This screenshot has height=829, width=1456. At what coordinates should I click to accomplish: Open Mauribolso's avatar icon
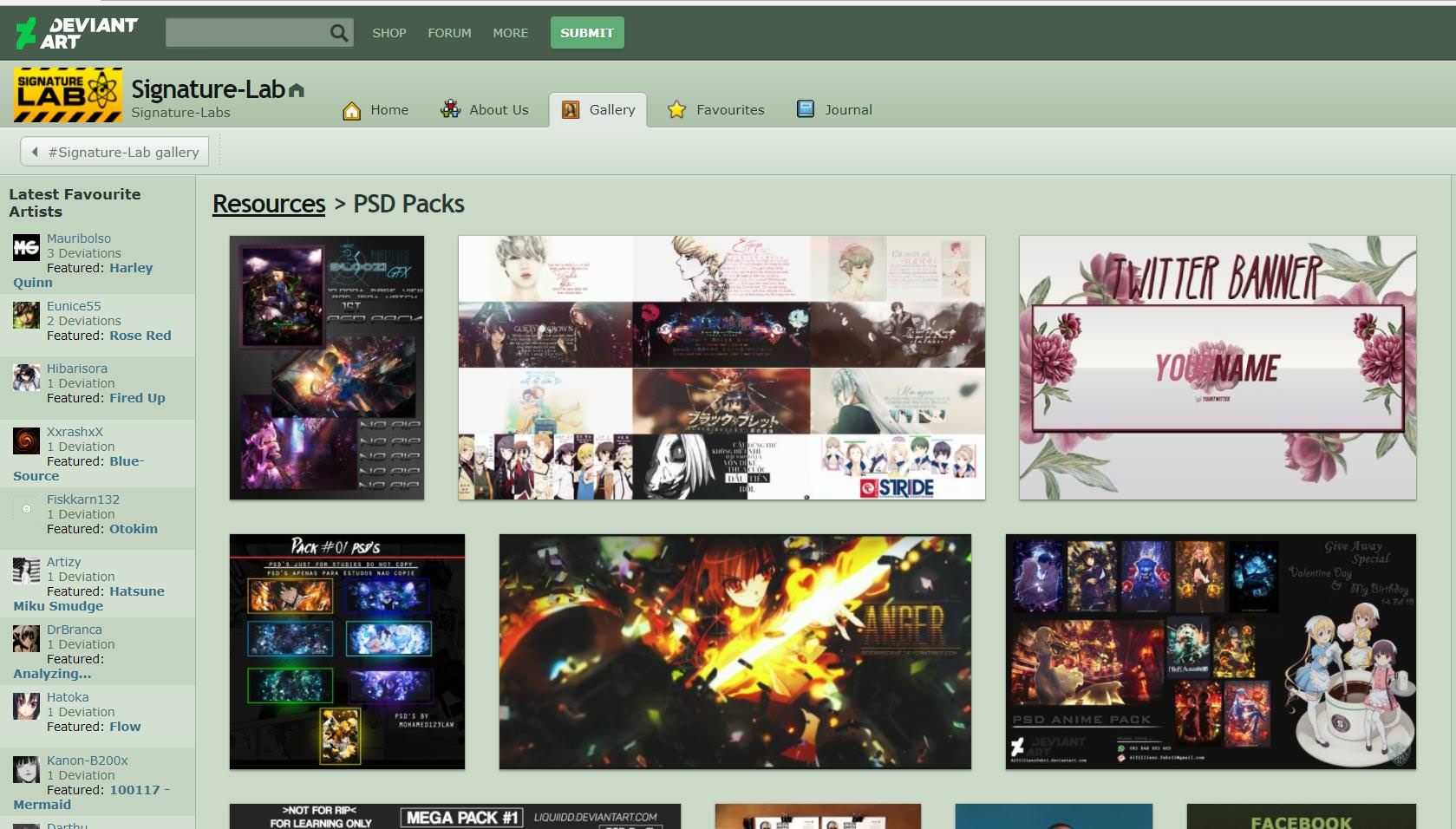click(26, 248)
